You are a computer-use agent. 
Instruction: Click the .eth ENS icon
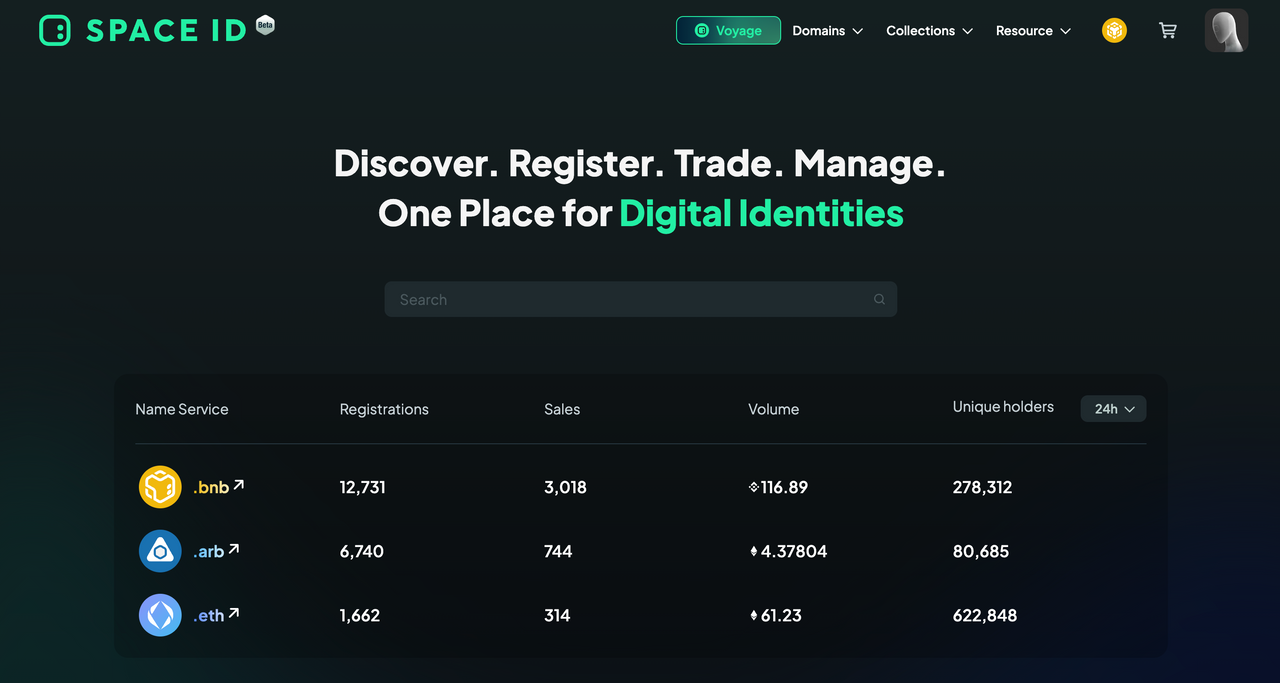tap(160, 615)
